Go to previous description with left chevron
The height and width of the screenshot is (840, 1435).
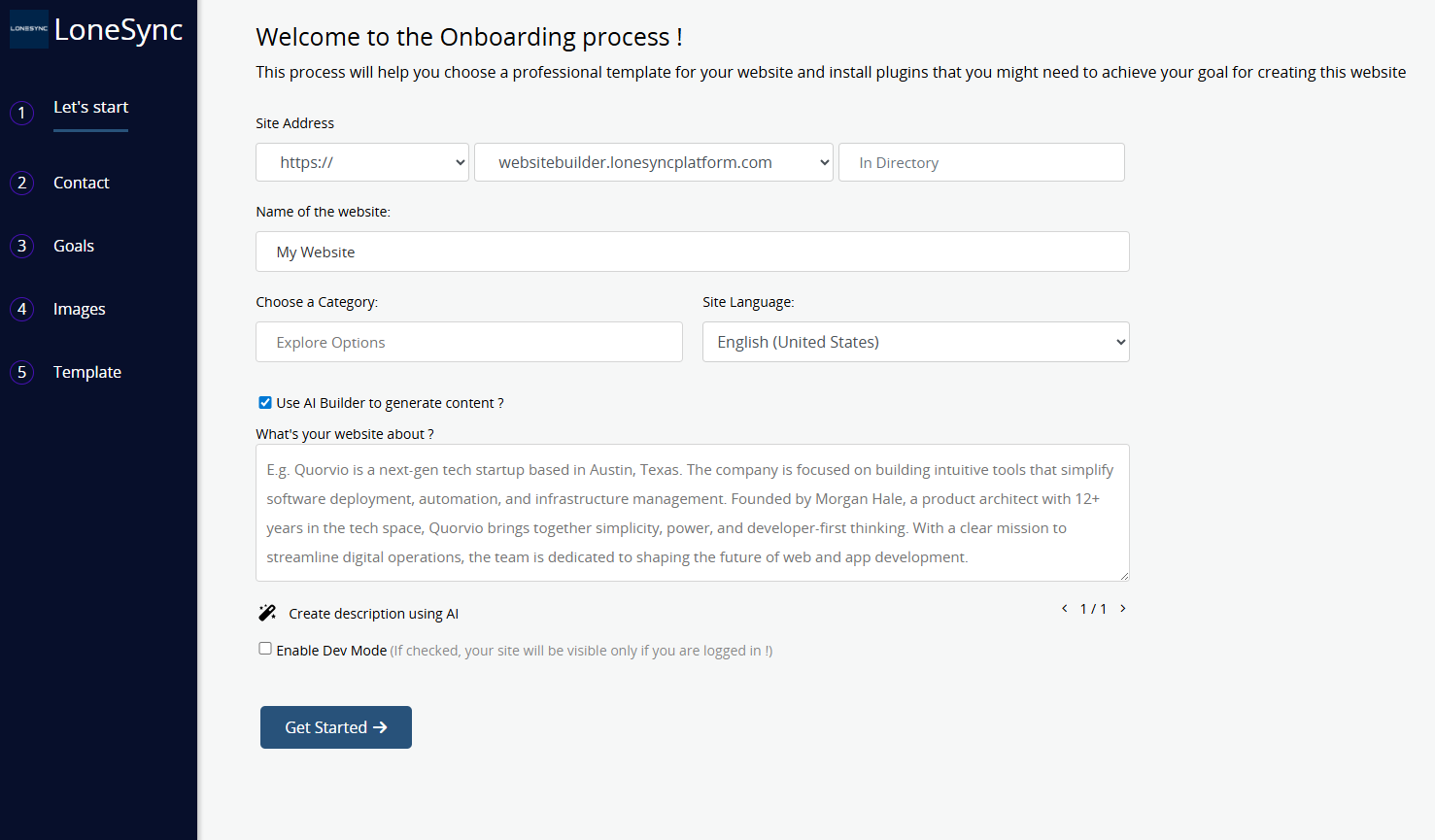pyautogui.click(x=1065, y=609)
